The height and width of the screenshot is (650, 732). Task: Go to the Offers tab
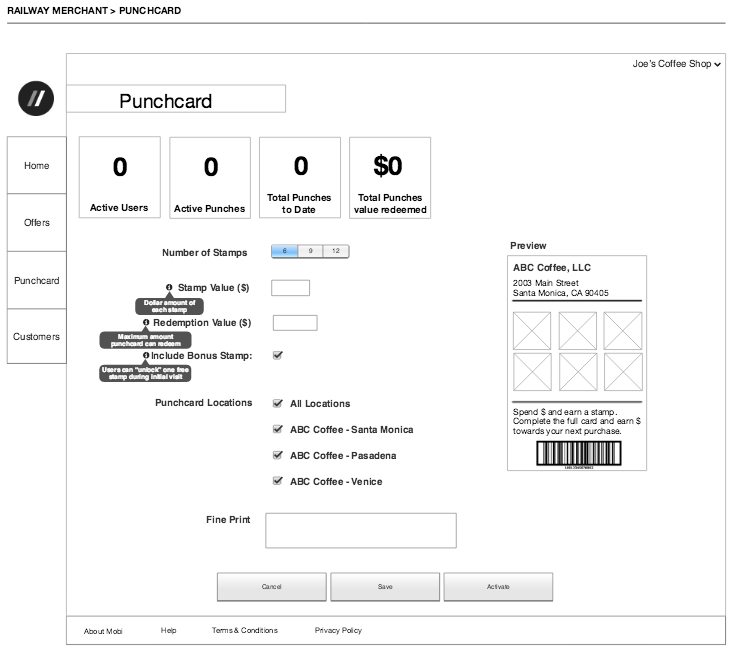[x=37, y=223]
